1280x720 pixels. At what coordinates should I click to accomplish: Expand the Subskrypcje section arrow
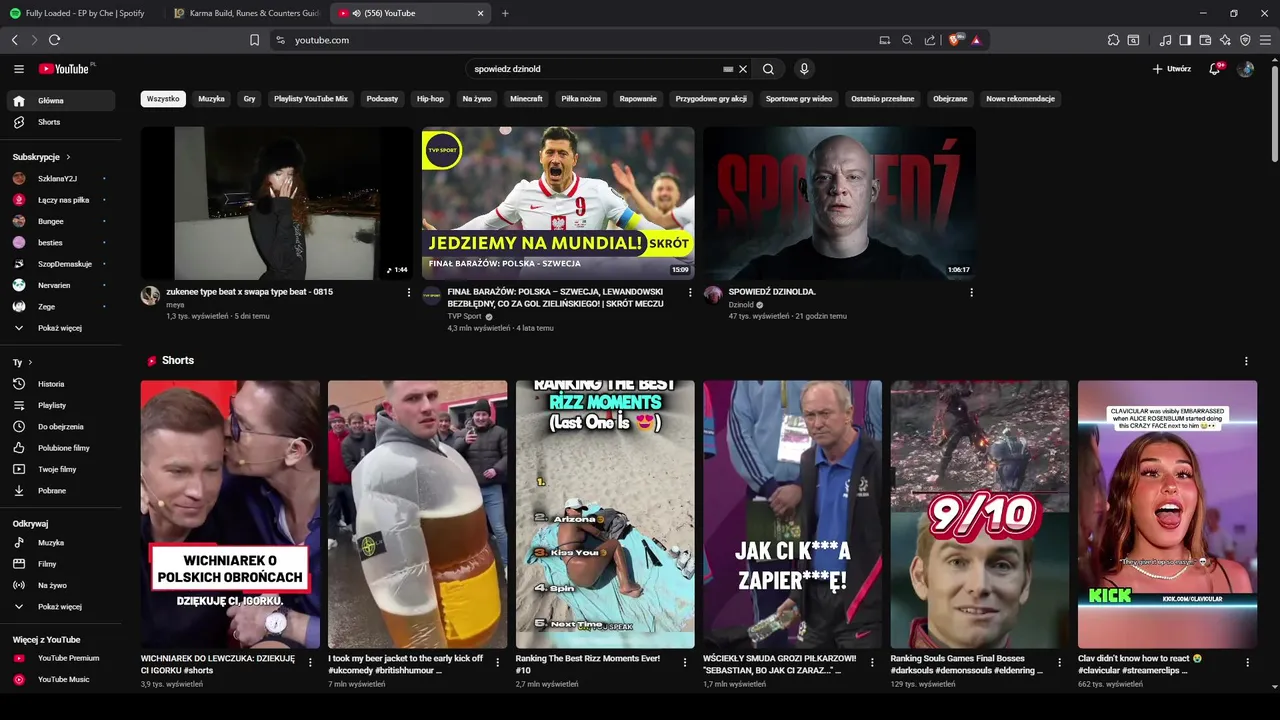click(68, 157)
